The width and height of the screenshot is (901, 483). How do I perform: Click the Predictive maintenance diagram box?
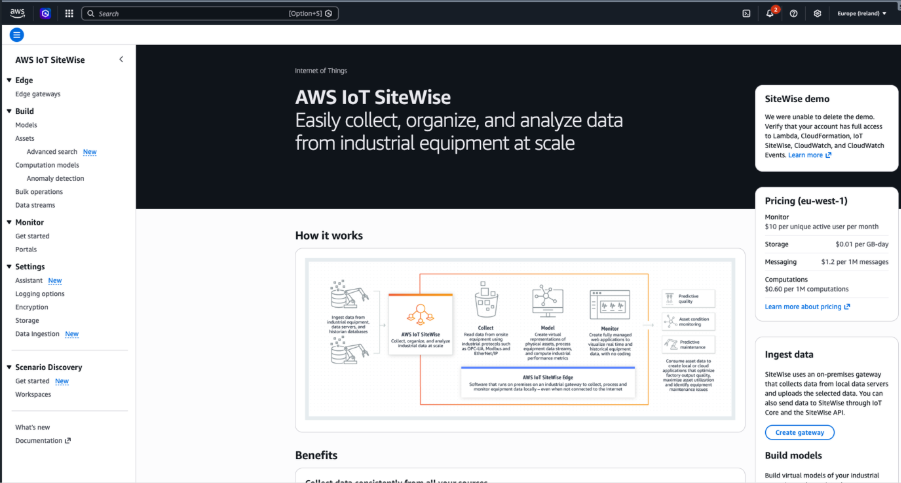point(689,345)
